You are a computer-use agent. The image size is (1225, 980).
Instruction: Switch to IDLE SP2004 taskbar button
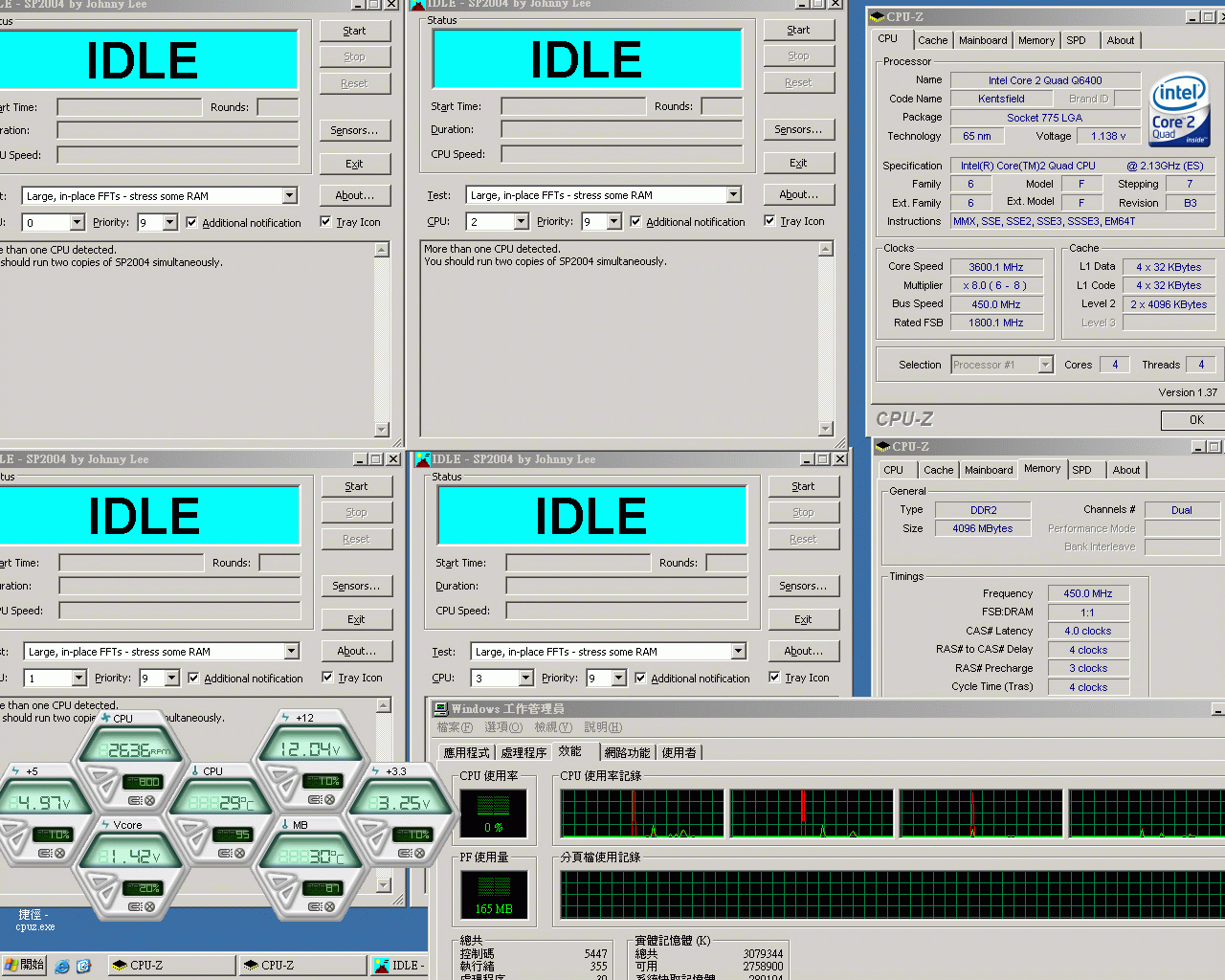[399, 966]
